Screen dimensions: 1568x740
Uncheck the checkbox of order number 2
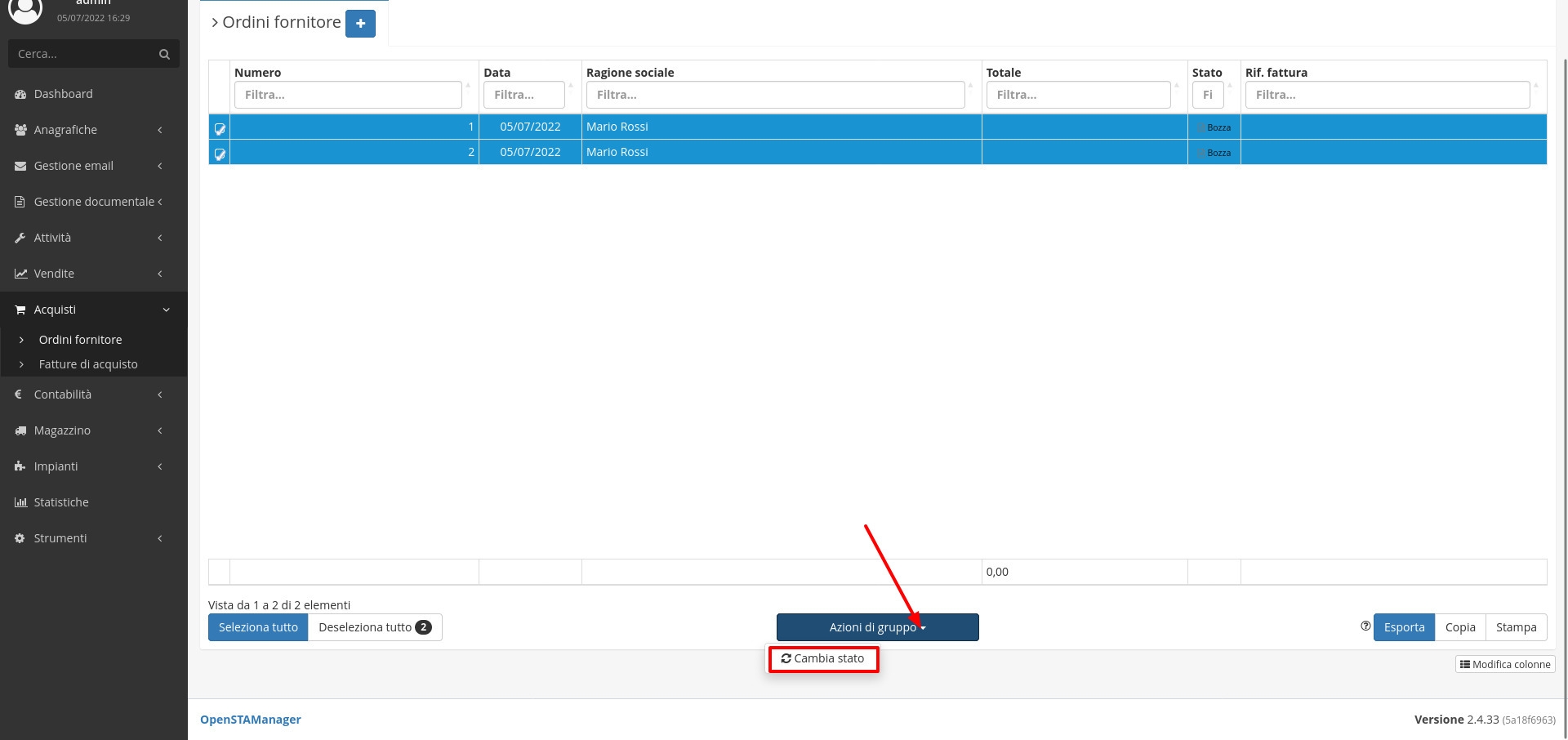(220, 154)
